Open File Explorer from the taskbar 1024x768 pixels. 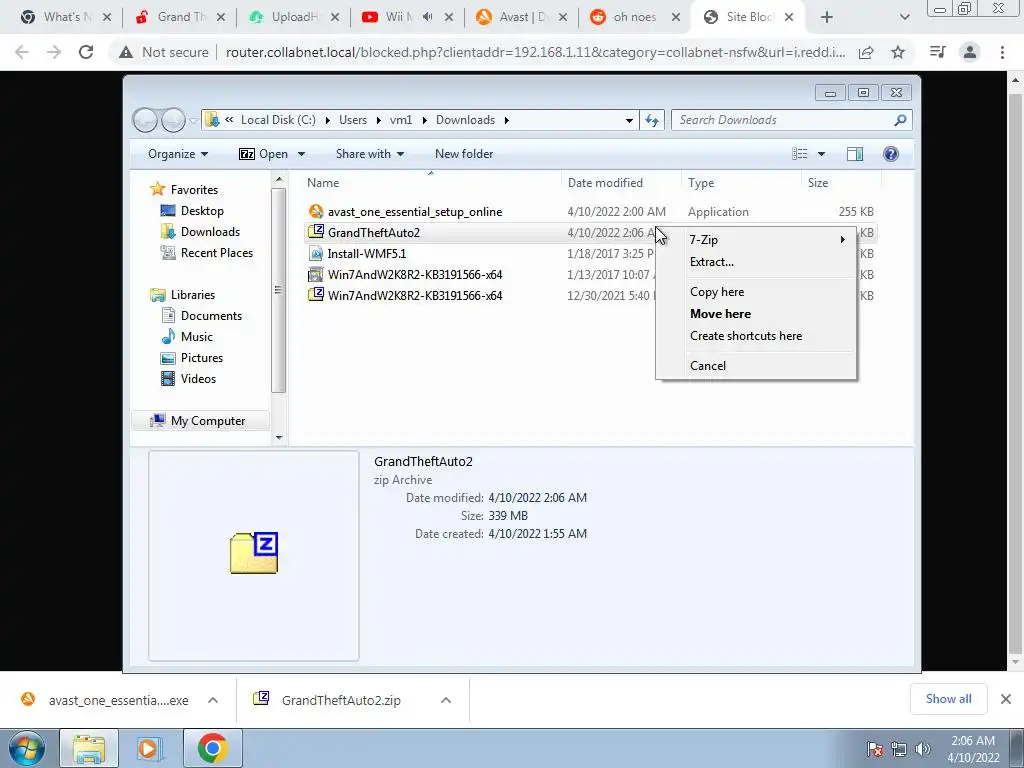coord(89,748)
